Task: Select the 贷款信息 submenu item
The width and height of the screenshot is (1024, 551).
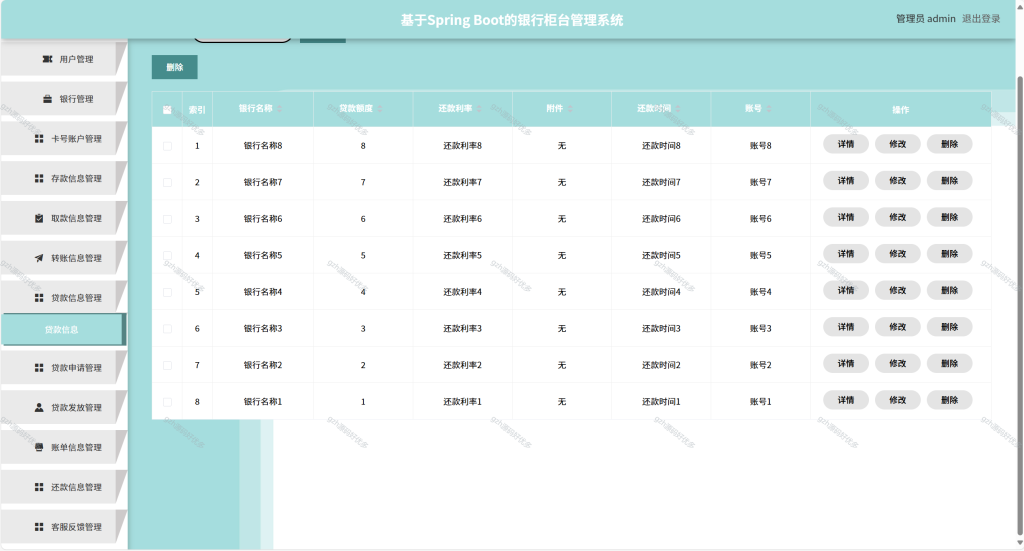Action: [63, 330]
